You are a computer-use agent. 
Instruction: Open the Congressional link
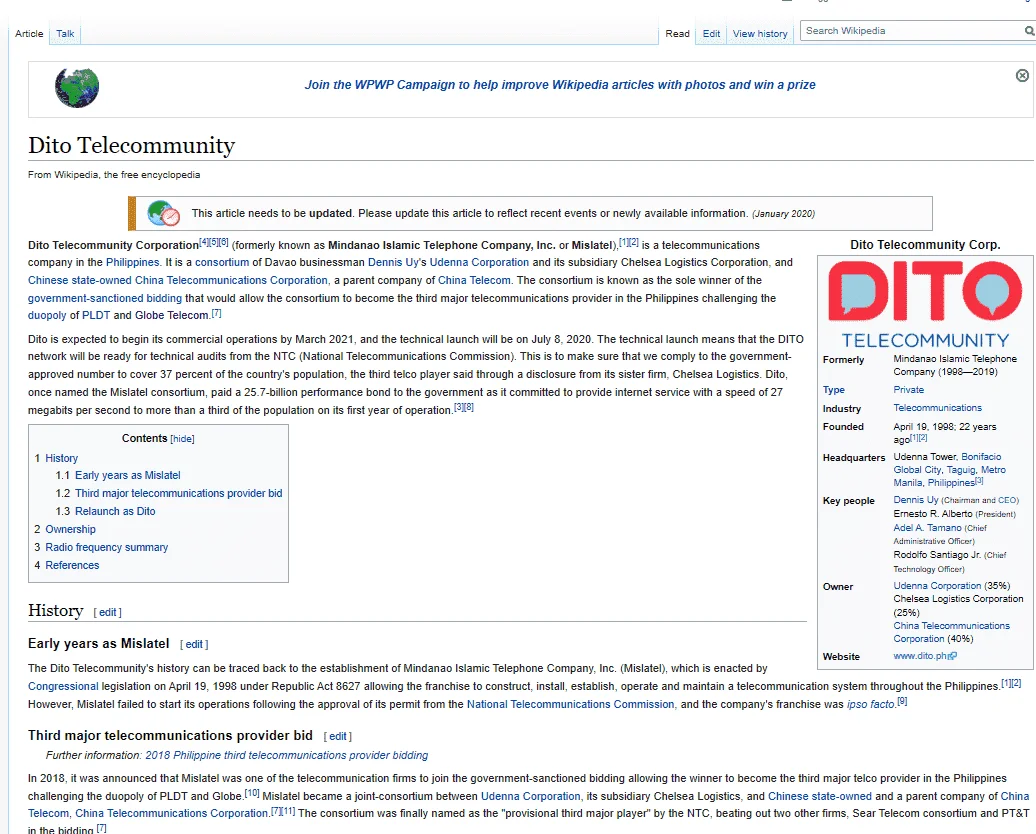click(x=63, y=687)
